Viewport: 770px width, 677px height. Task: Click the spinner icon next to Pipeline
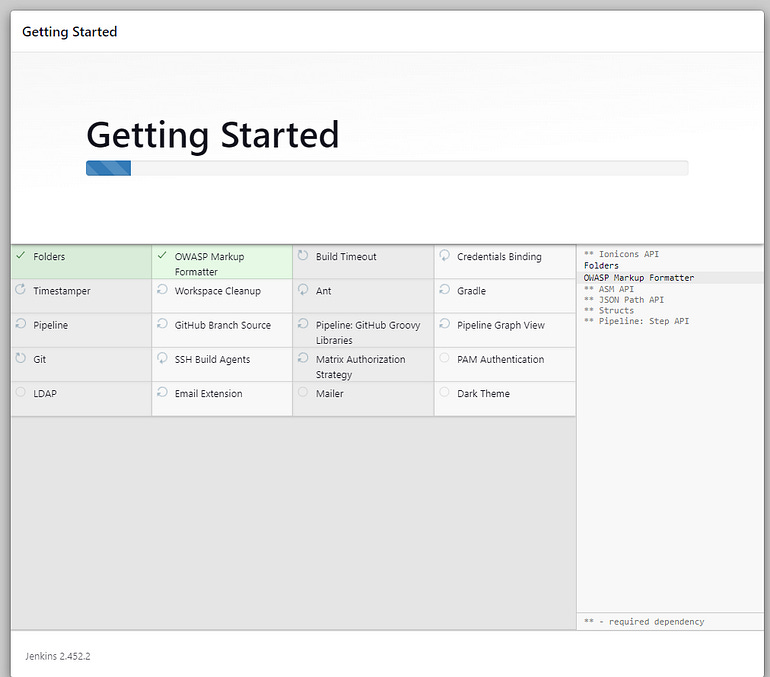coord(21,324)
